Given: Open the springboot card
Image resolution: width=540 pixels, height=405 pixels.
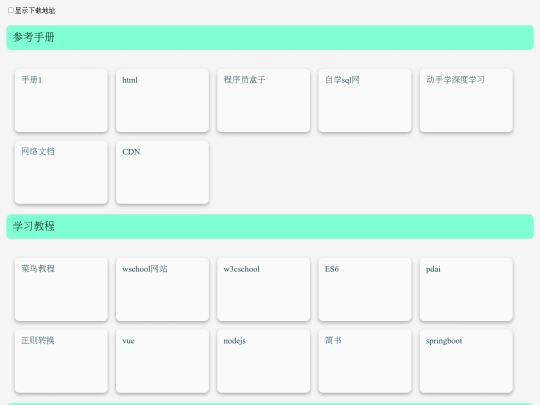Looking at the screenshot, I should point(466,361).
